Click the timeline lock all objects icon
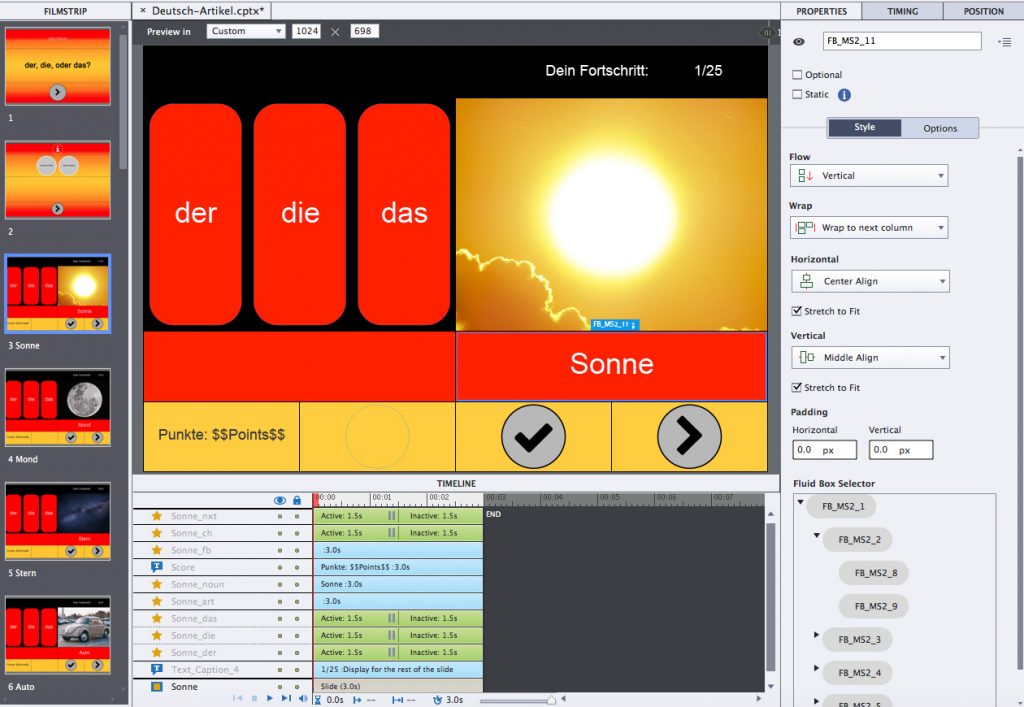This screenshot has width=1024, height=707. (x=296, y=500)
